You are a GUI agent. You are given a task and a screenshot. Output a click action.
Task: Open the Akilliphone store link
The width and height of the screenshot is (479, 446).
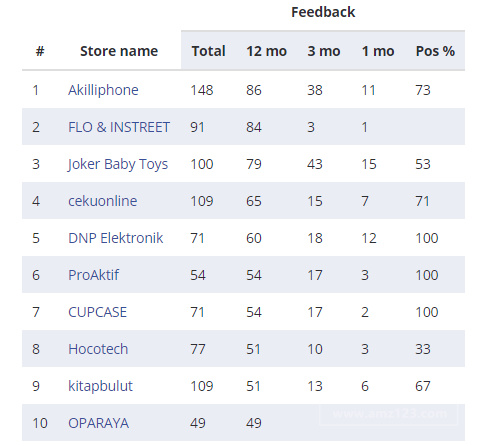click(x=103, y=90)
